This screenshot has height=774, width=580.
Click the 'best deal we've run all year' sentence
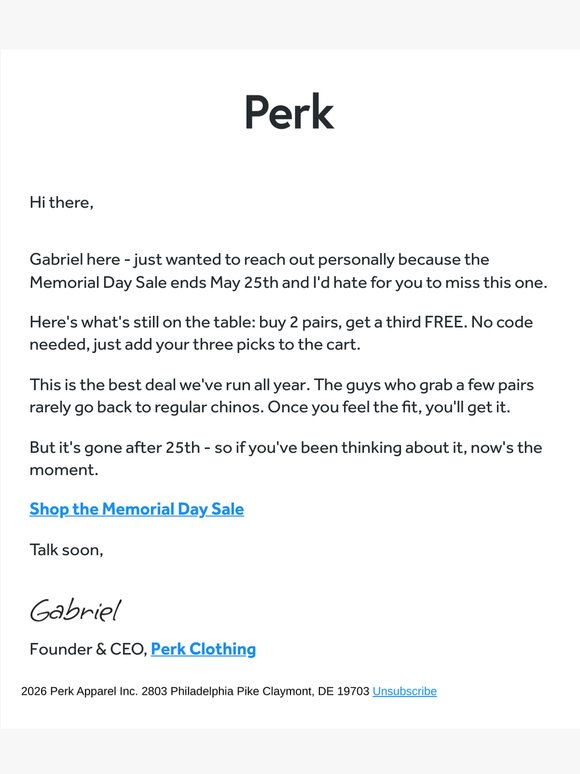[170, 385]
